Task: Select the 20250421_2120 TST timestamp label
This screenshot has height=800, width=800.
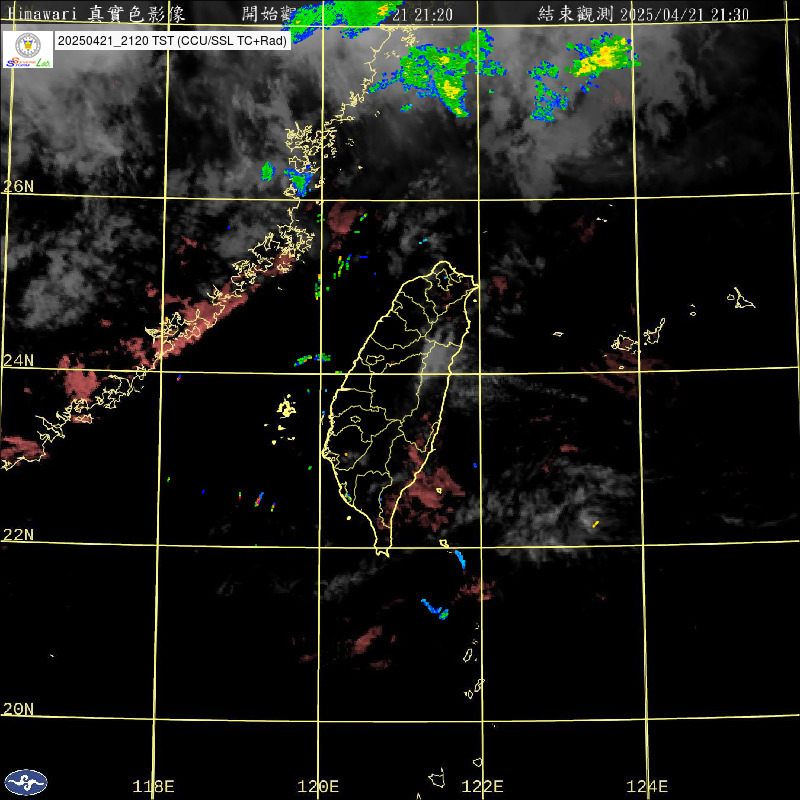Action: point(172,41)
